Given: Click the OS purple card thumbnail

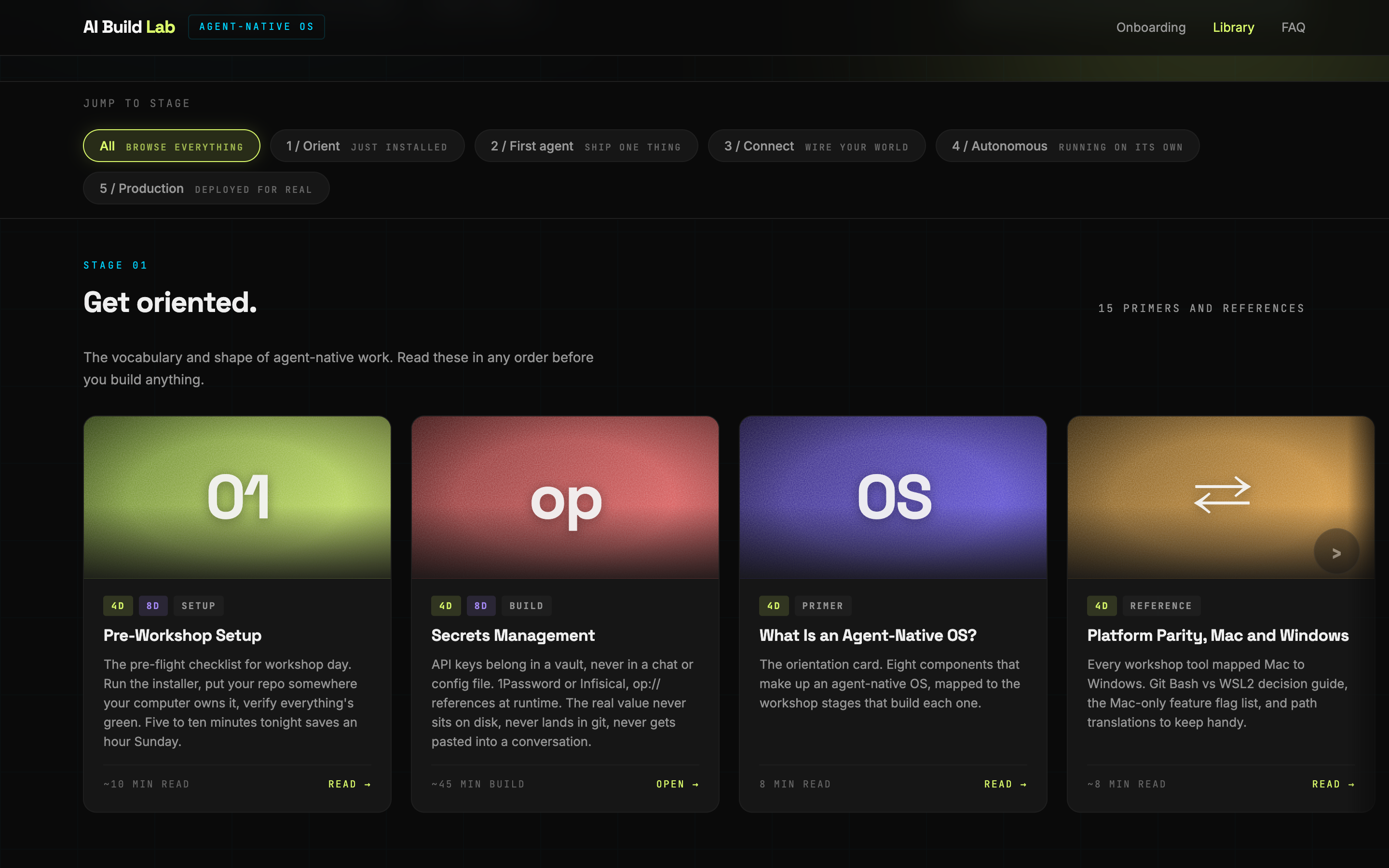Looking at the screenshot, I should coord(893,497).
